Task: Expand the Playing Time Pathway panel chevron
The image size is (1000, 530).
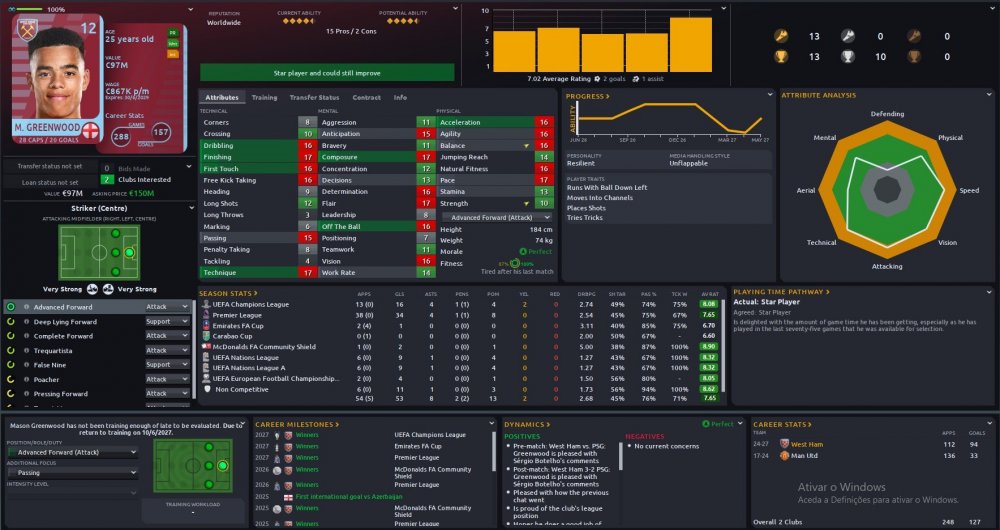Action: pos(991,291)
